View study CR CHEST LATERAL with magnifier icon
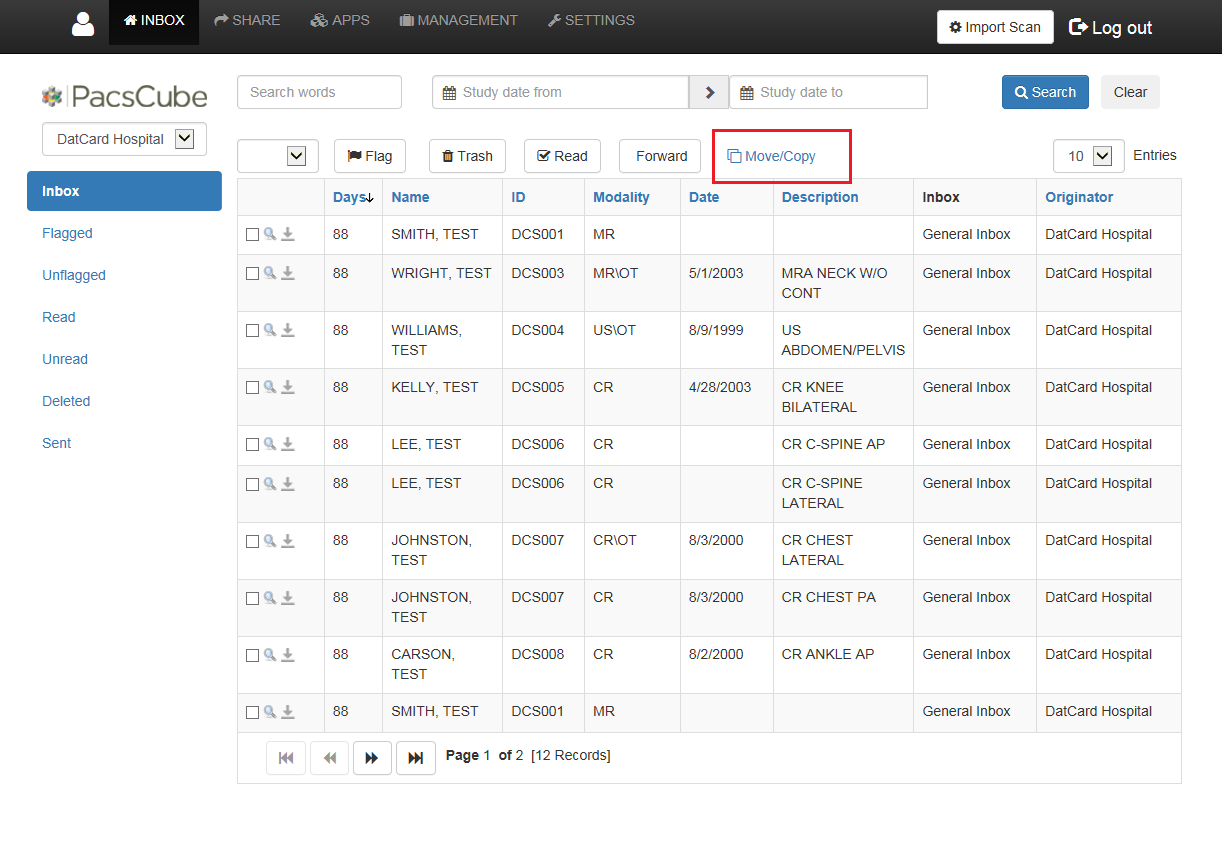The image size is (1222, 861). (x=270, y=540)
